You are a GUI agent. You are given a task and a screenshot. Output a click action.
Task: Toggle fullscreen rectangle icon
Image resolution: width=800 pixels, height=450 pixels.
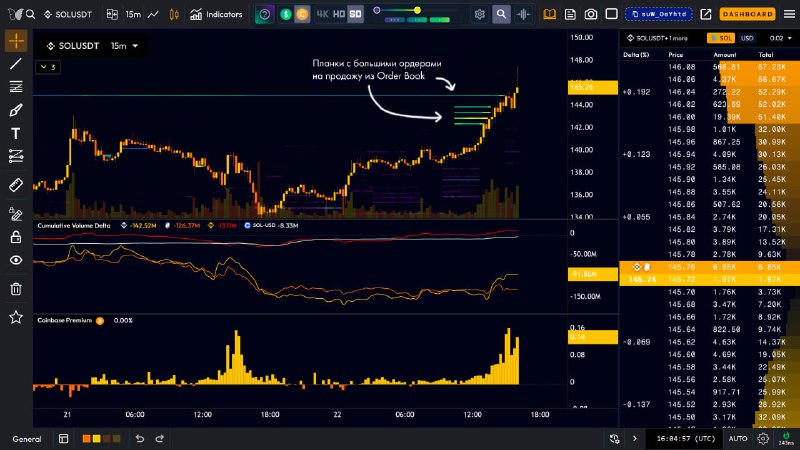click(x=611, y=14)
